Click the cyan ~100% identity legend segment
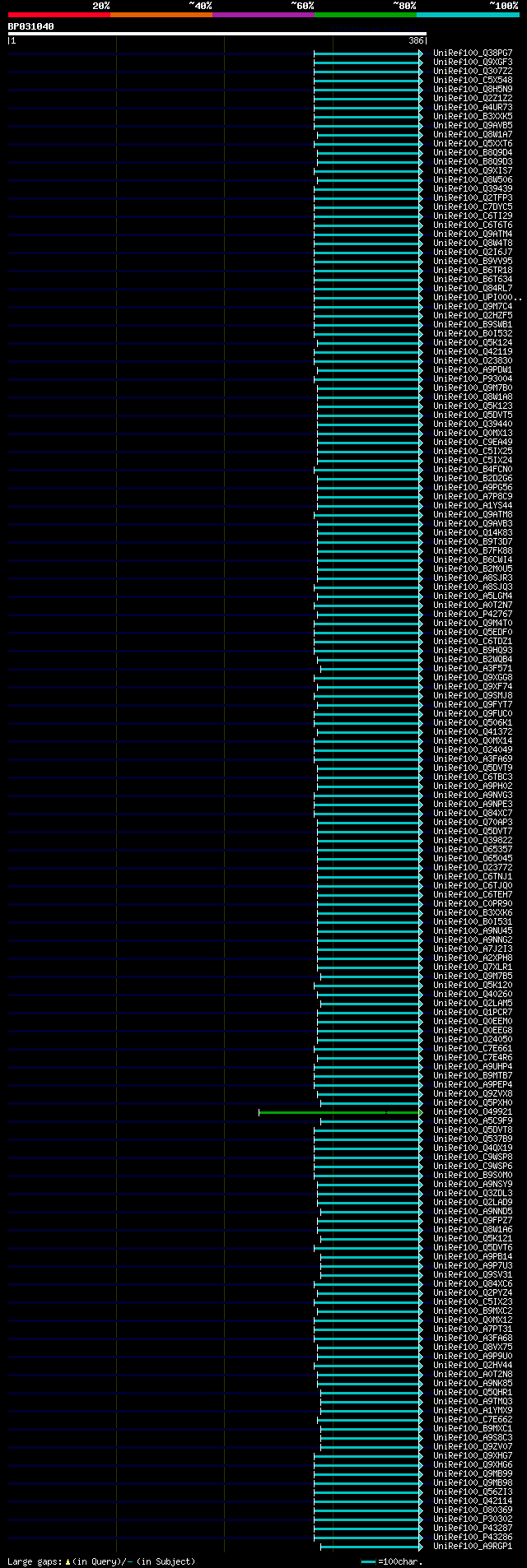This screenshot has width=527, height=1568. (x=468, y=15)
